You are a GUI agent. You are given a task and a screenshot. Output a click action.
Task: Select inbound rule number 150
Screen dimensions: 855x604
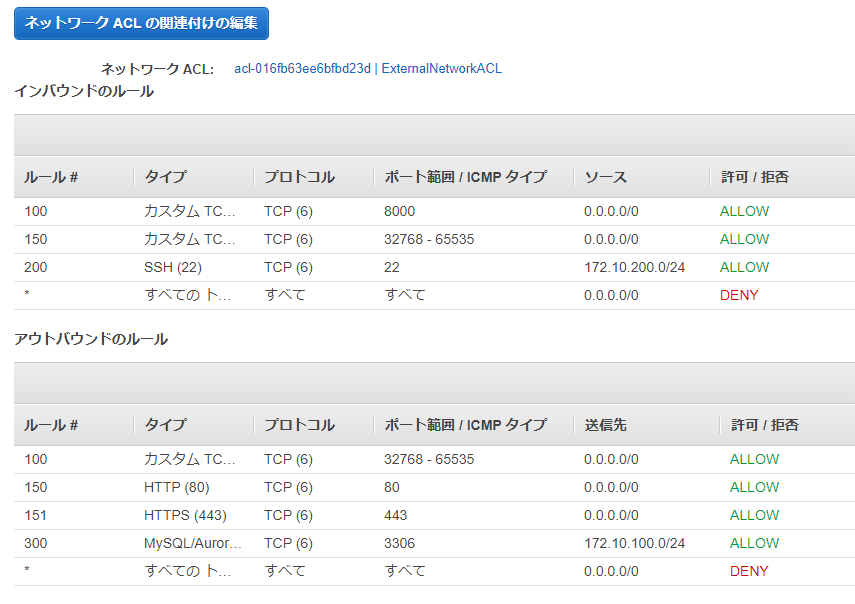point(35,239)
